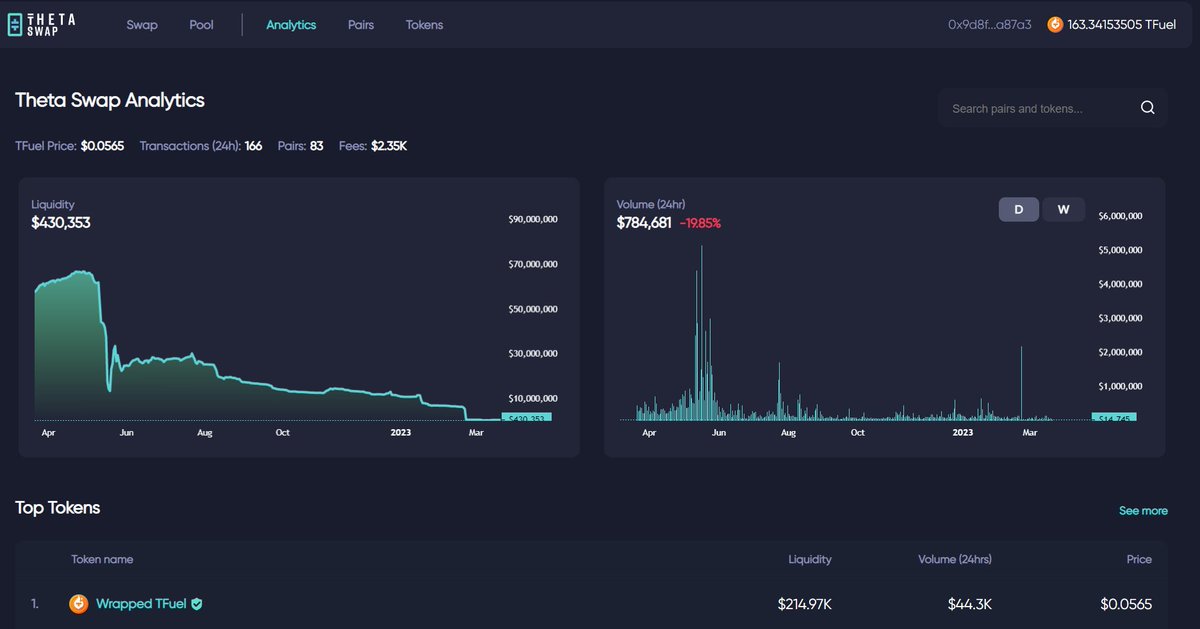Click the TFuel Price $0.0565 stat
Image resolution: width=1200 pixels, height=629 pixels.
pos(70,146)
